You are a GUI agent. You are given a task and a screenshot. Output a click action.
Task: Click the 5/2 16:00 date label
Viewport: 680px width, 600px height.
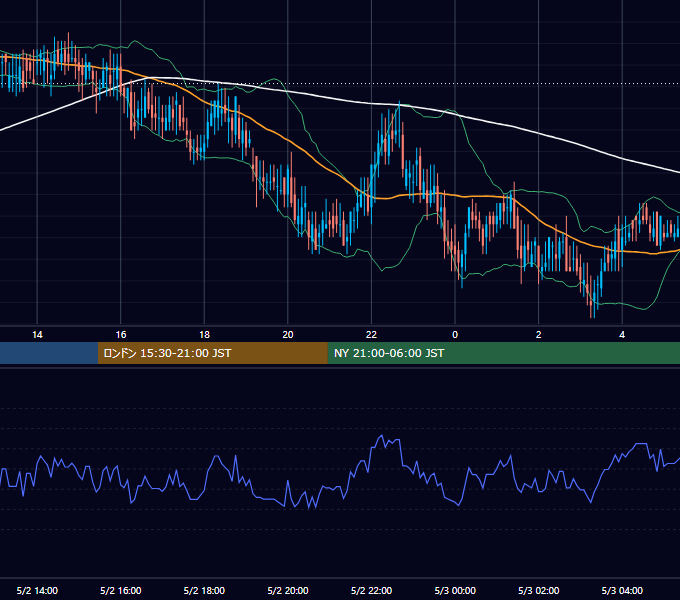tap(121, 590)
